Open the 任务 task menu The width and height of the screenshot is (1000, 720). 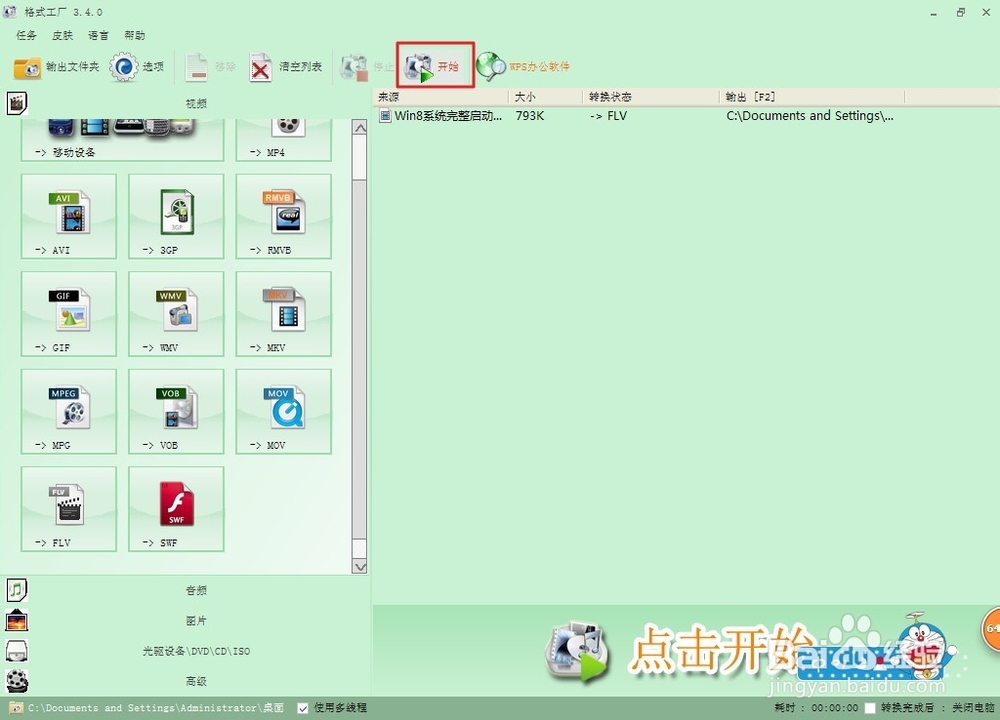coord(25,35)
